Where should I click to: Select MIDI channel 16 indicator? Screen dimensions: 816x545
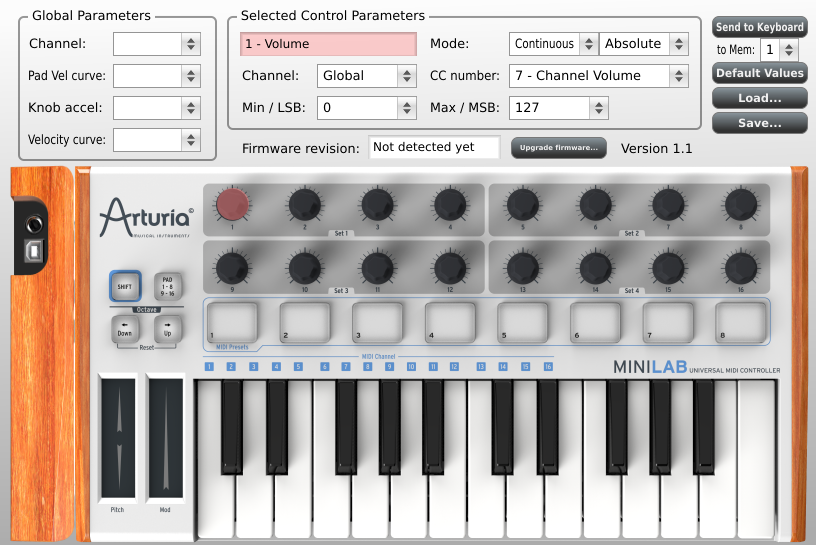click(x=548, y=366)
